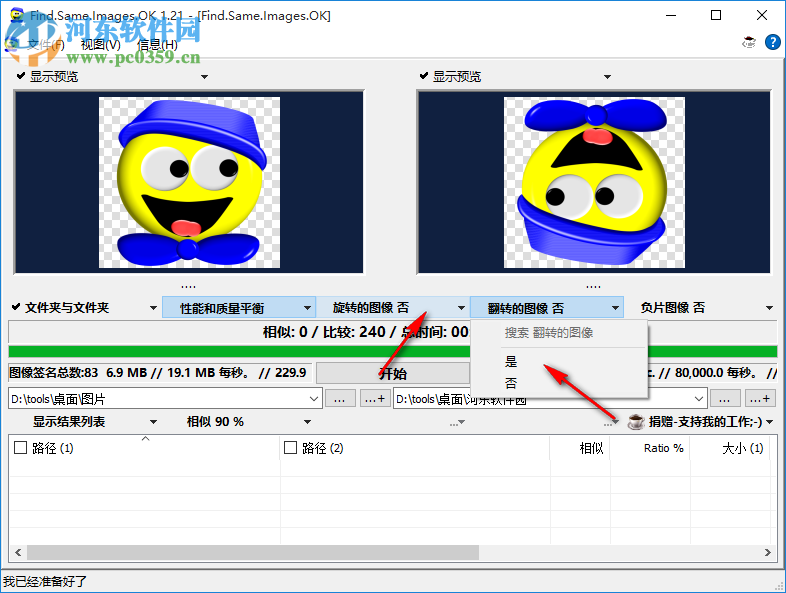Click the 我已经准备好了 status bar text
The height and width of the screenshot is (593, 786).
point(45,581)
